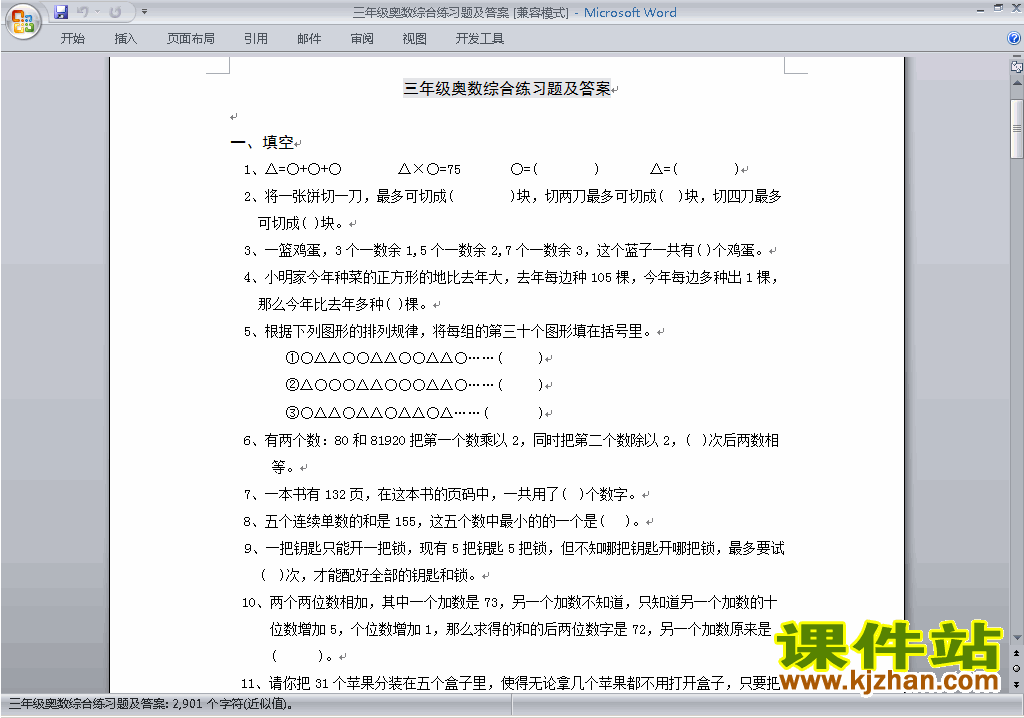Image resolution: width=1024 pixels, height=718 pixels.
Task: Click the line starting 9、一把钥匙只能开一把锁
Action: pyautogui.click(x=515, y=549)
